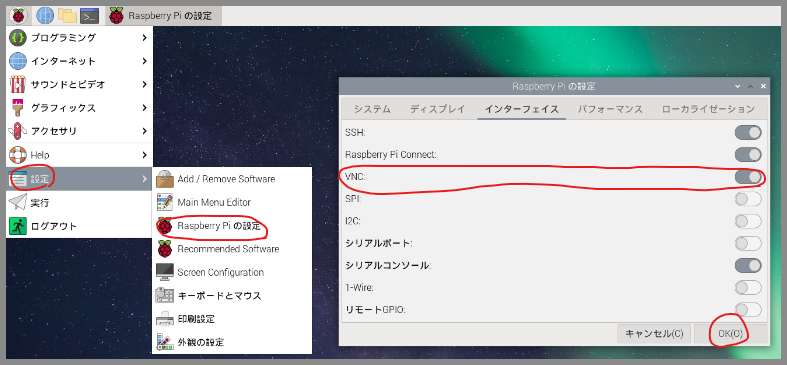Click the 設定 preferences menu icon

click(x=19, y=179)
